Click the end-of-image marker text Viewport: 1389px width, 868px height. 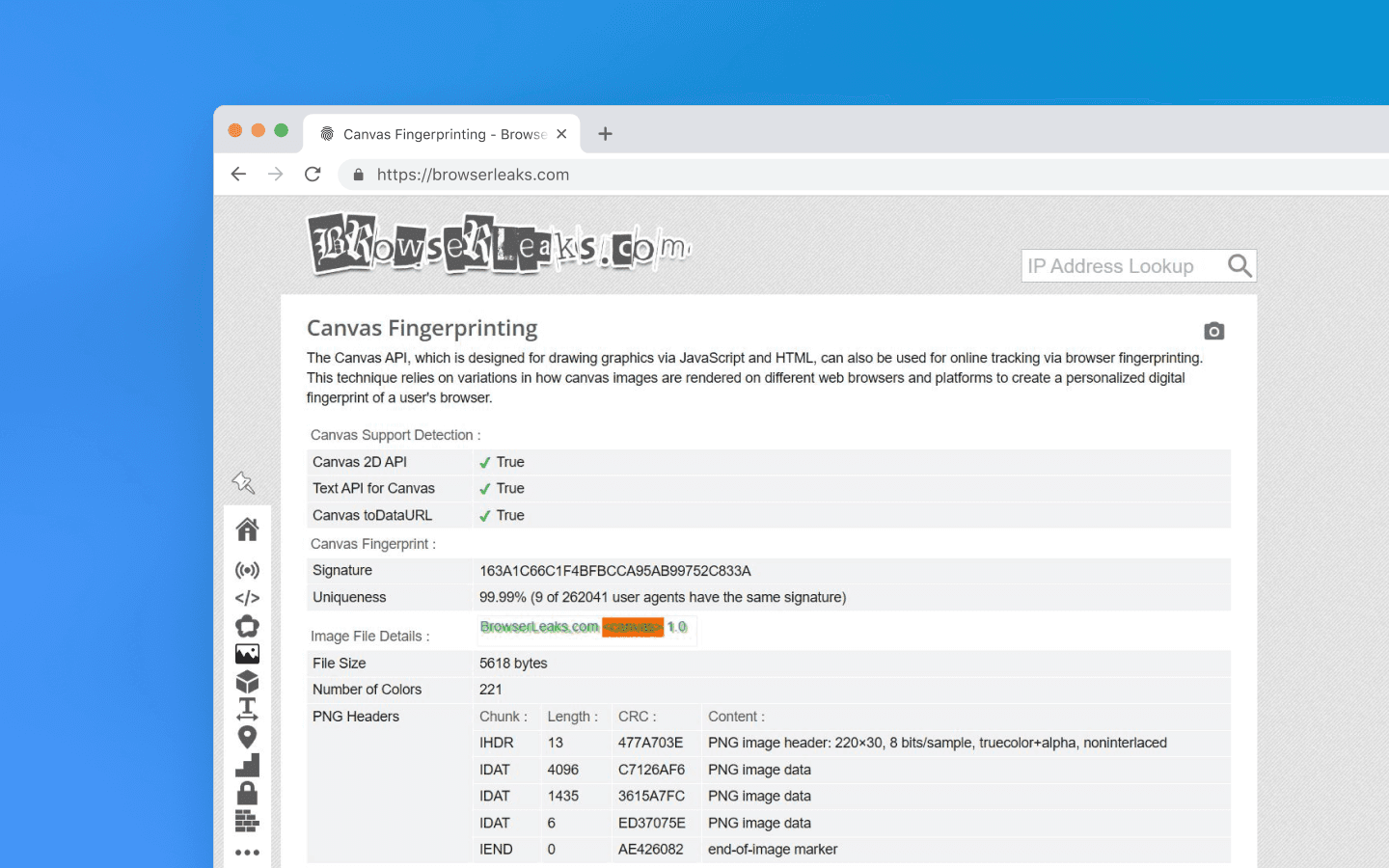coord(773,849)
